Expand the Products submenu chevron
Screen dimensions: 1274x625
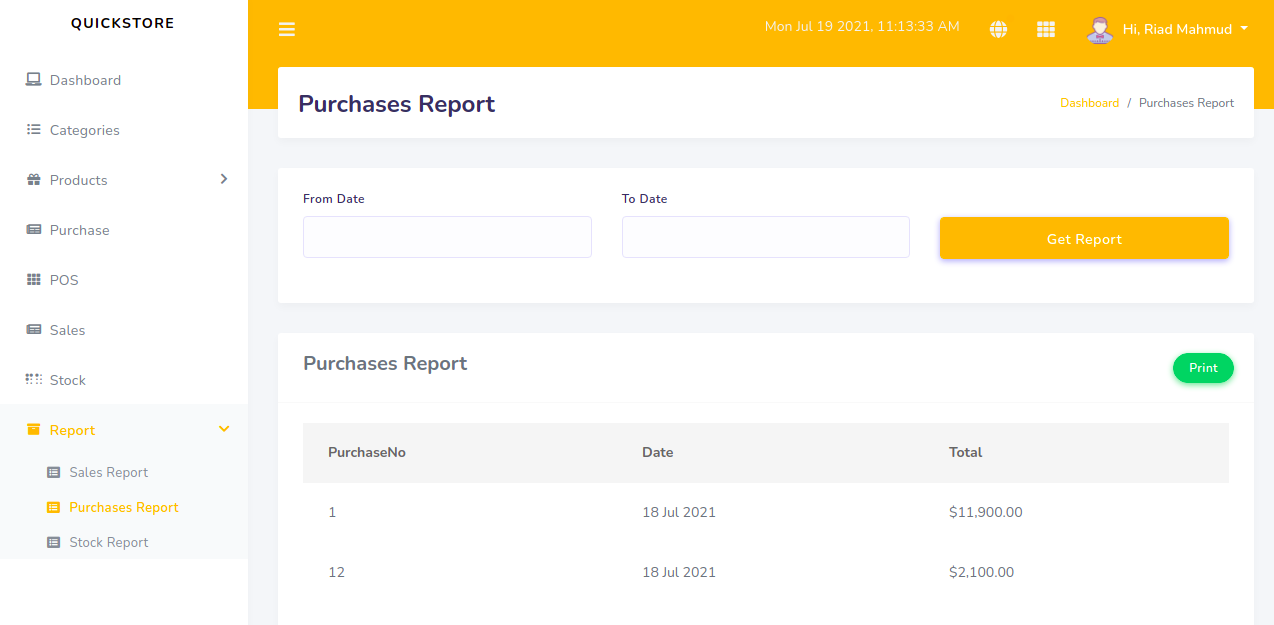coord(224,179)
